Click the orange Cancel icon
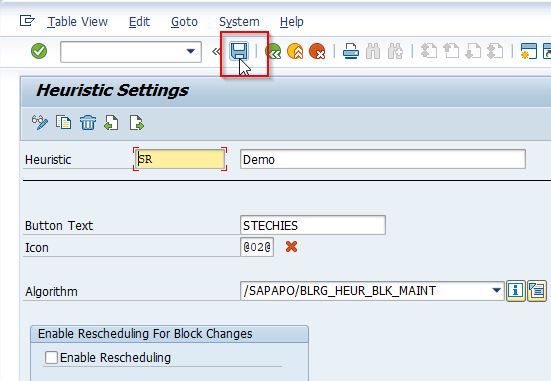 pos(317,51)
